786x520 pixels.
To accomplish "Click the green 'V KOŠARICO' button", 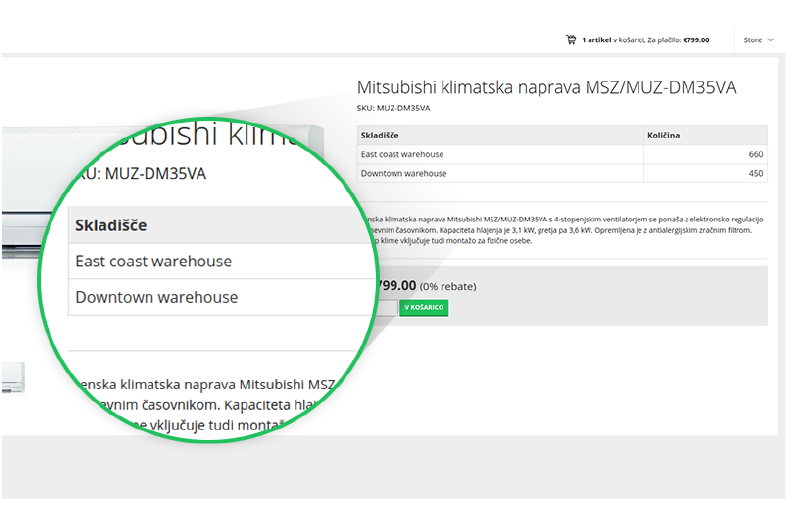I will pyautogui.click(x=424, y=307).
